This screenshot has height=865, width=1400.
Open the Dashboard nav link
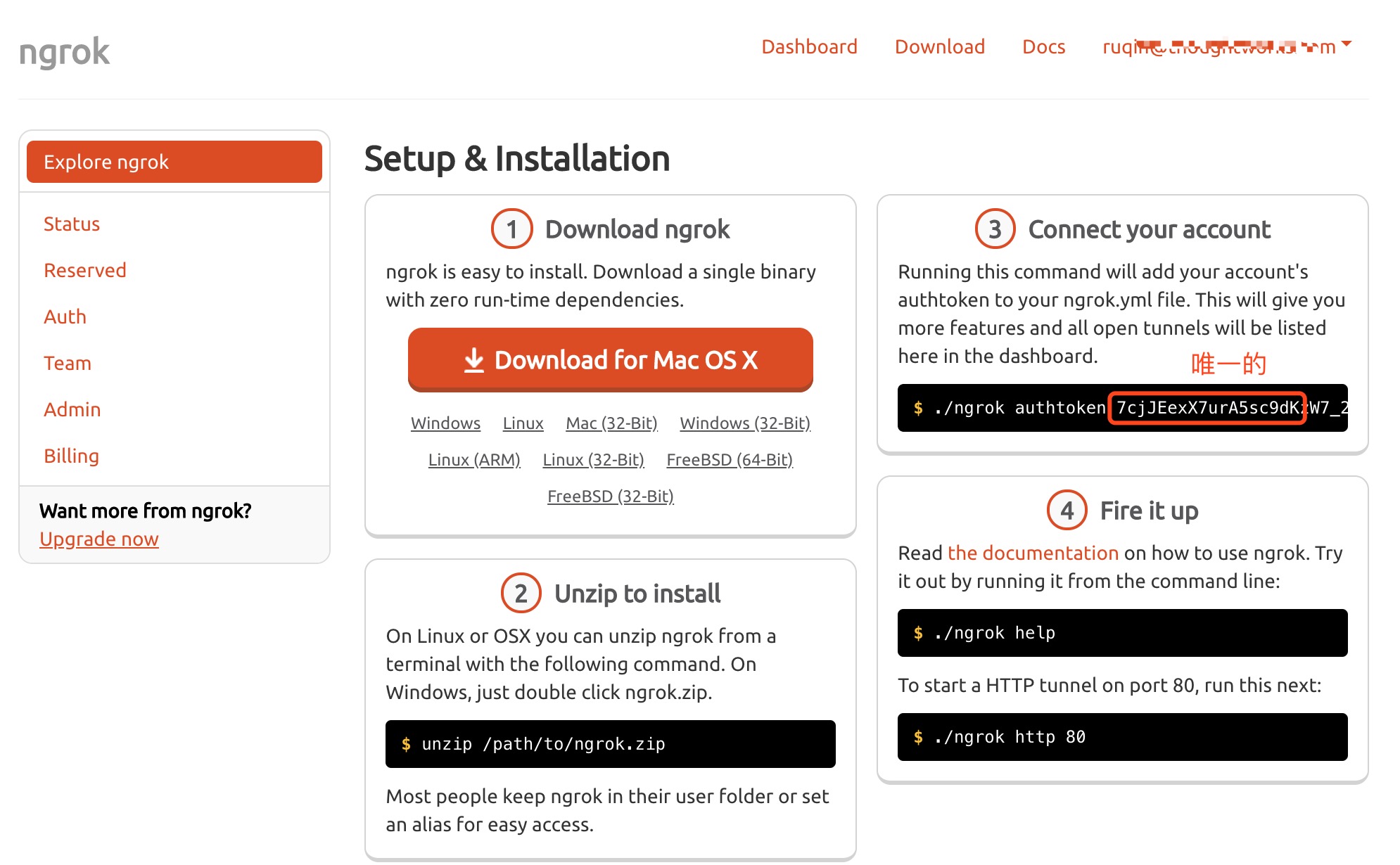tap(809, 46)
